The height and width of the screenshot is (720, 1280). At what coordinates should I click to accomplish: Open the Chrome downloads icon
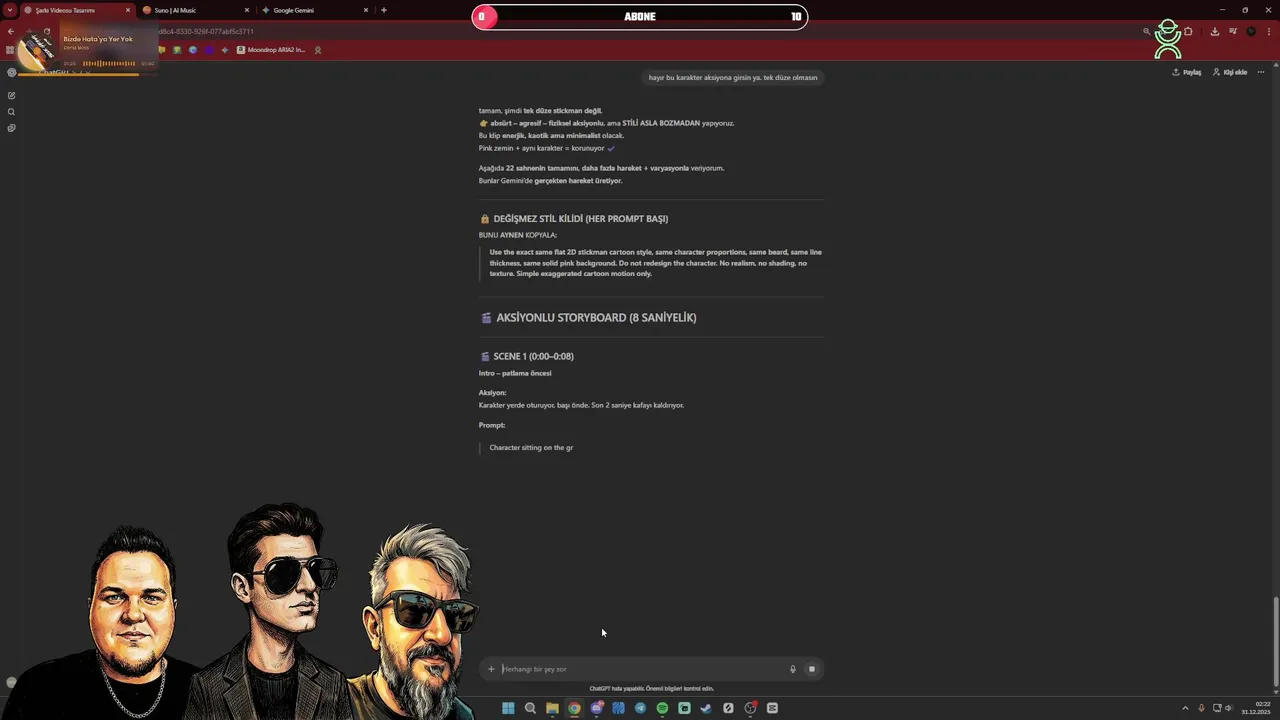[1214, 31]
